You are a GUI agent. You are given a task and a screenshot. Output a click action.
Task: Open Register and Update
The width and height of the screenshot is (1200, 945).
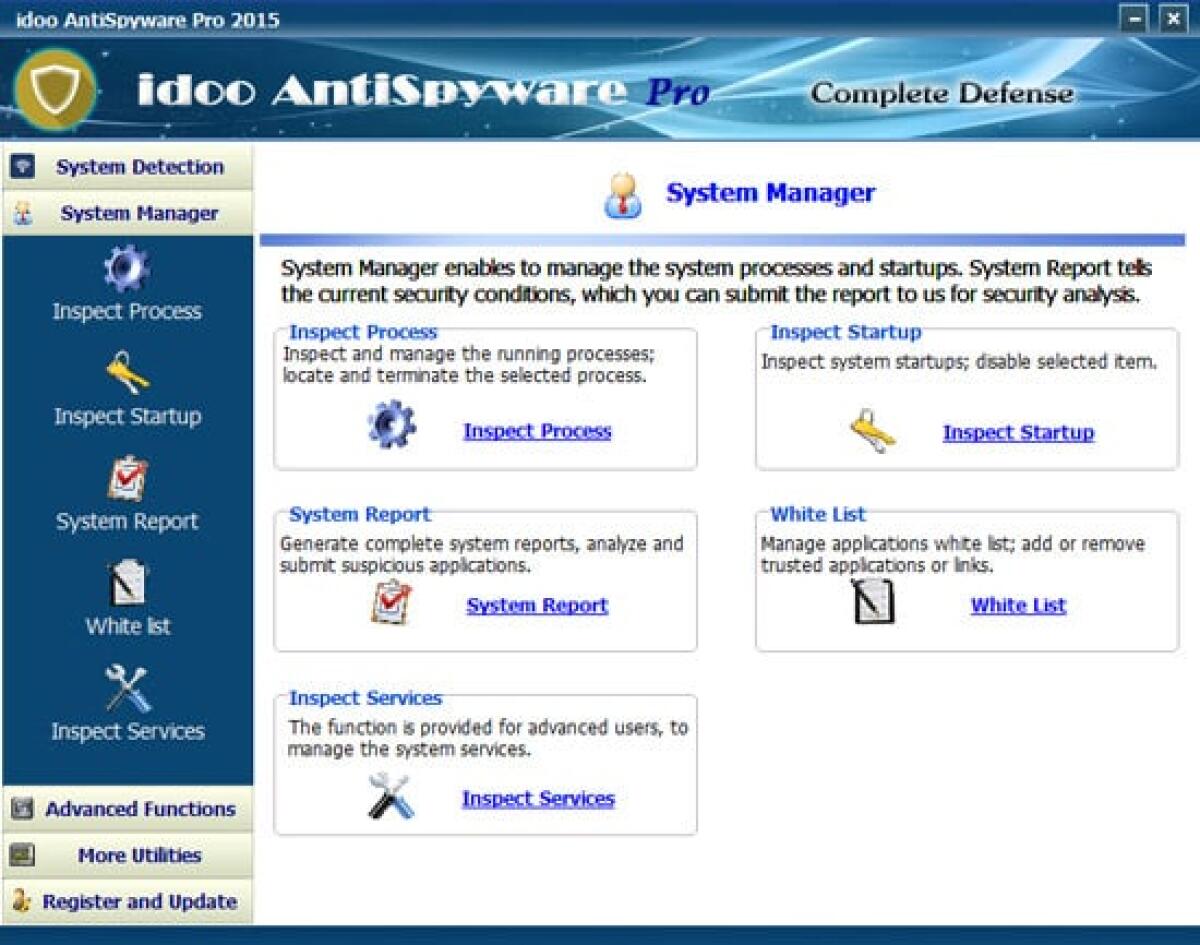pos(128,901)
